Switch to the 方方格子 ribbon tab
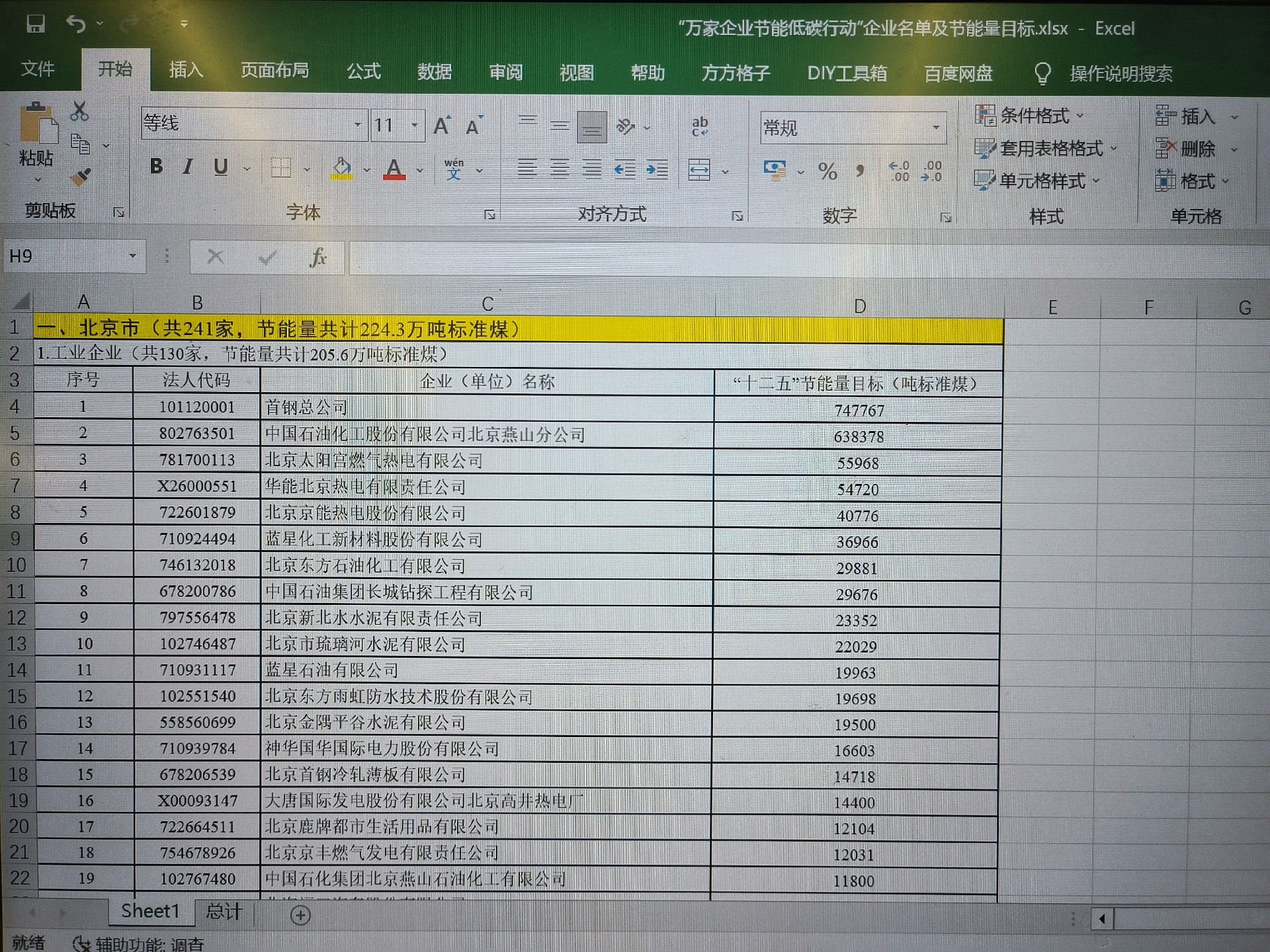This screenshot has height=952, width=1270. coord(736,73)
